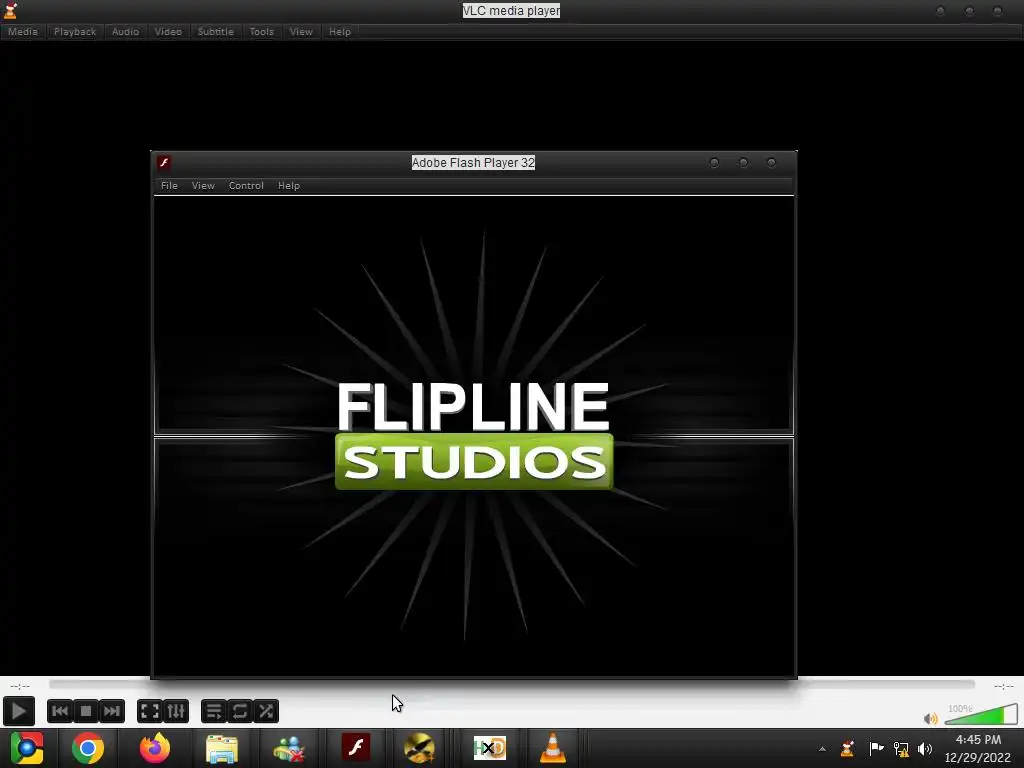
Task: Open the VLC Help menu
Action: 340,31
